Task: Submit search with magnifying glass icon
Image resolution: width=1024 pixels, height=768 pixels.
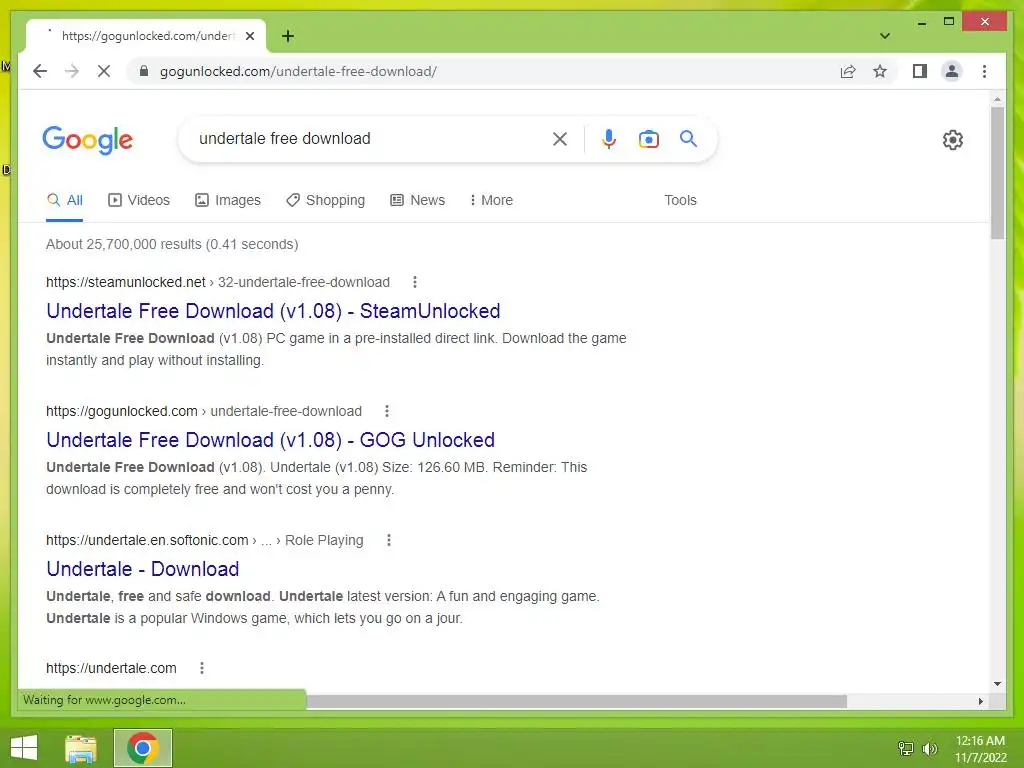Action: pos(688,138)
